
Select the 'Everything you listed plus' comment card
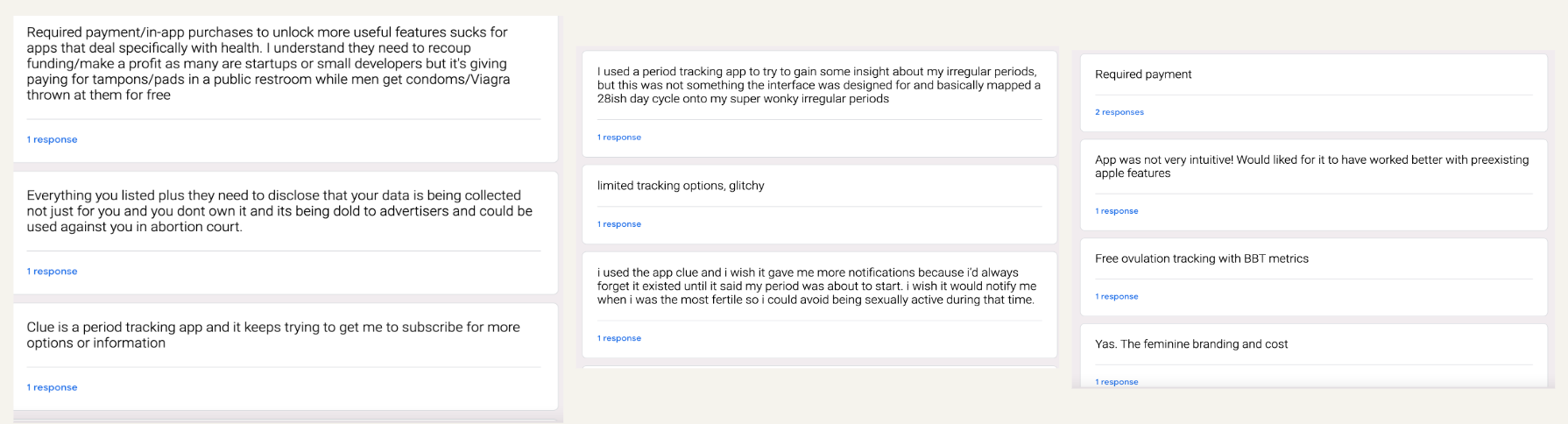(286, 233)
